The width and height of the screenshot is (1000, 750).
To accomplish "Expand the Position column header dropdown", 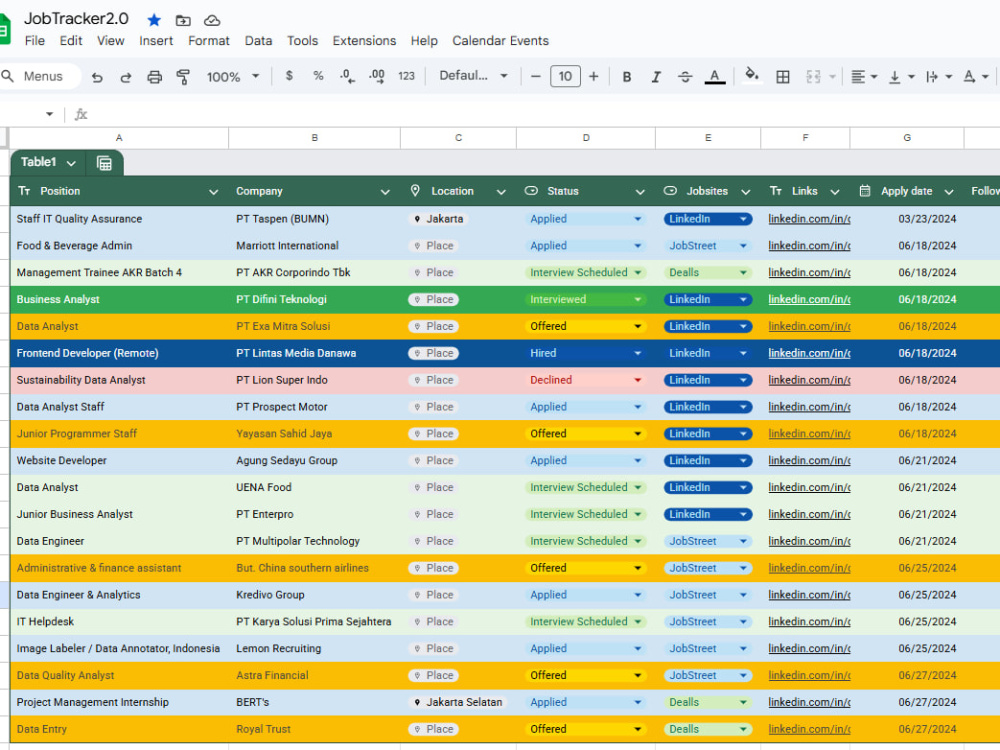I will pos(214,192).
